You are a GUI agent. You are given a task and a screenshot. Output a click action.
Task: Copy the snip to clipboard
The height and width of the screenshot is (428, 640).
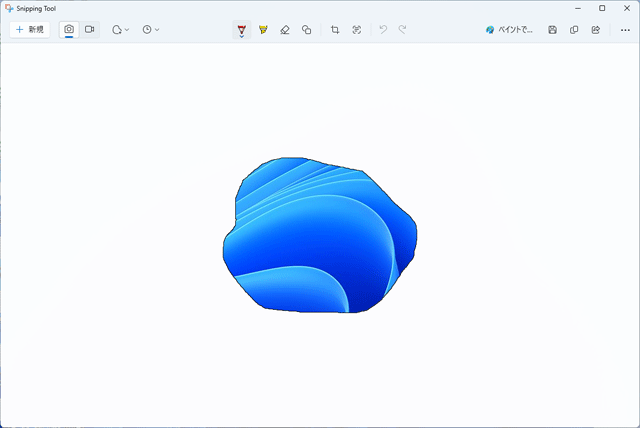click(x=574, y=30)
